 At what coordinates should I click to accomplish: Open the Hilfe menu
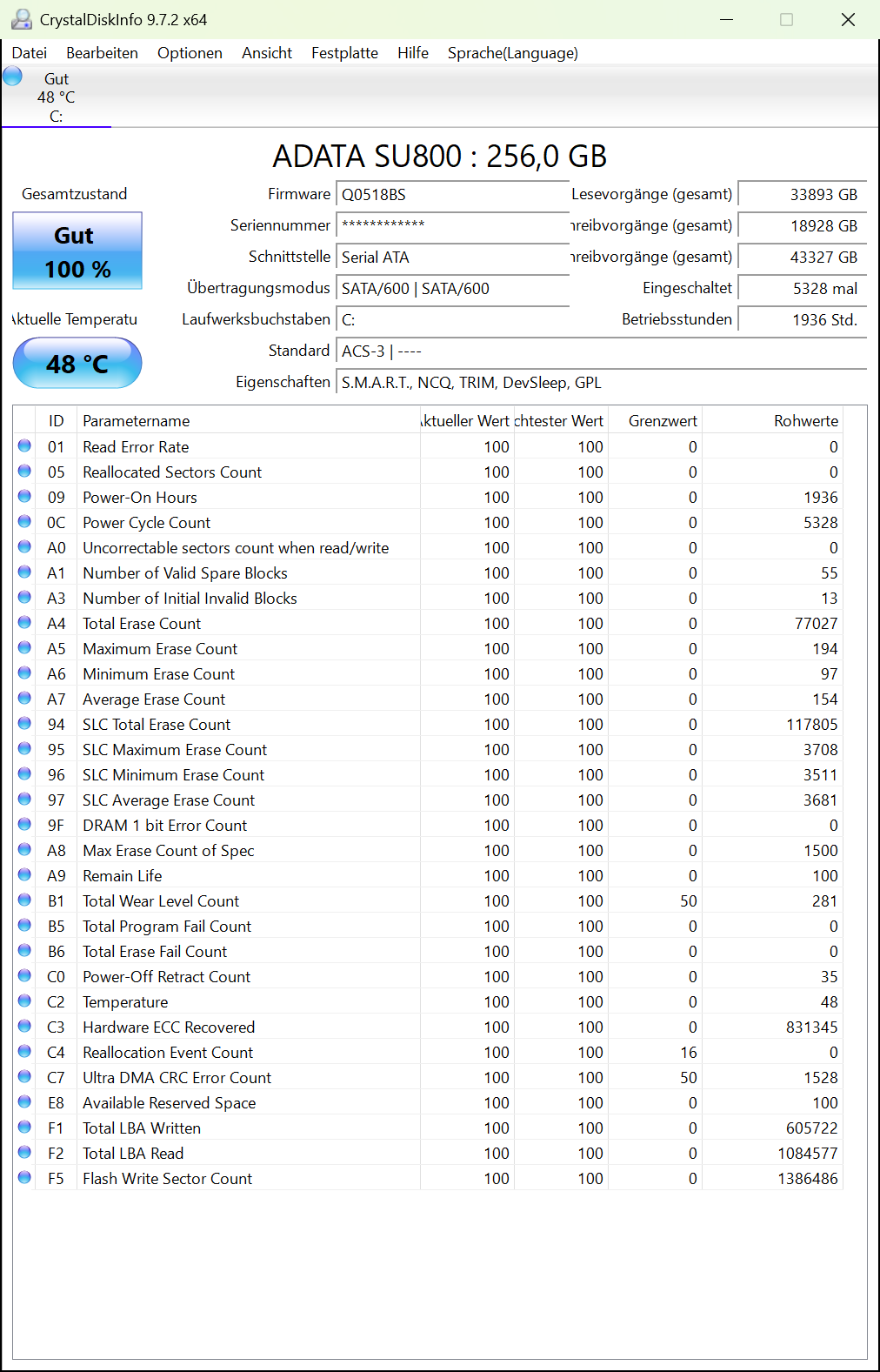click(413, 53)
